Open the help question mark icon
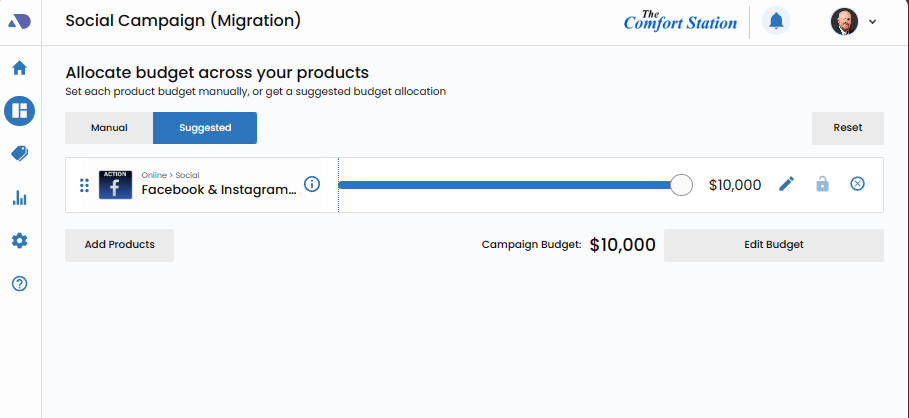Screen dimensions: 909x418 (x=19, y=284)
